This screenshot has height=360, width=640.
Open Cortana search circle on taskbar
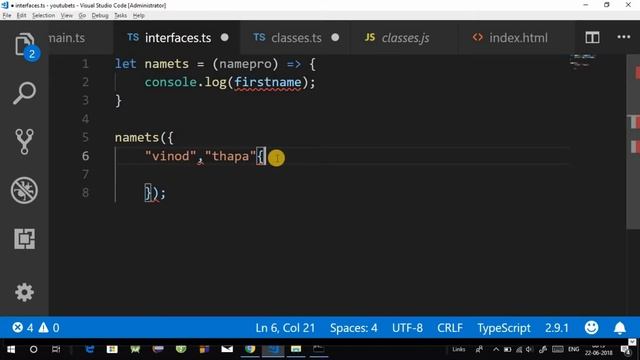click(x=33, y=349)
